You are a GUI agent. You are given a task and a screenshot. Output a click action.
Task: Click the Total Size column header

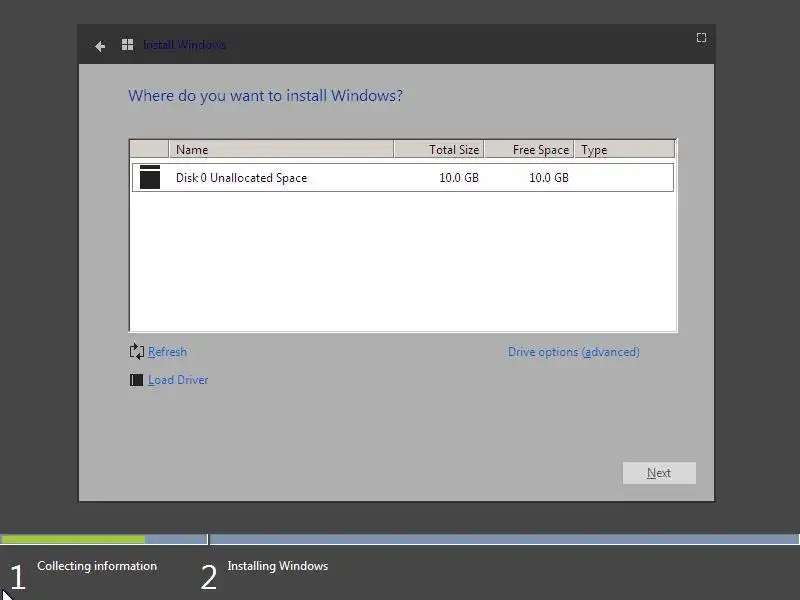[439, 149]
